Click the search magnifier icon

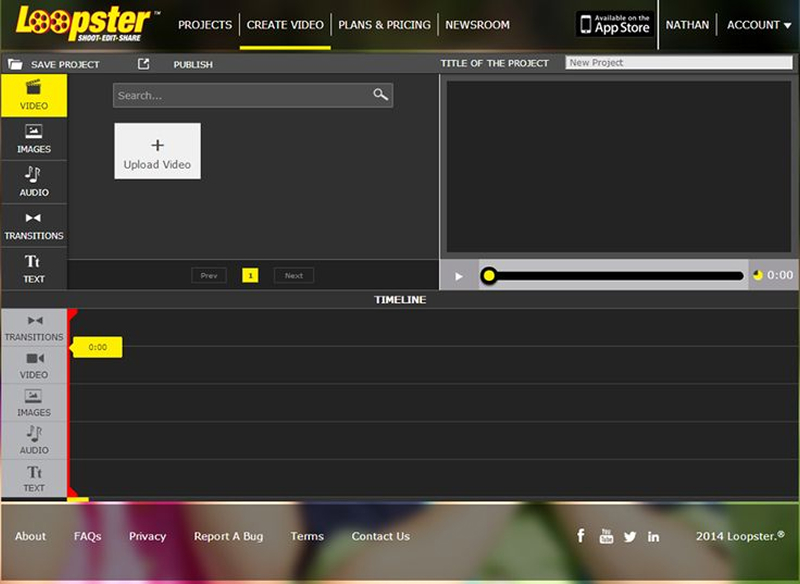(380, 95)
